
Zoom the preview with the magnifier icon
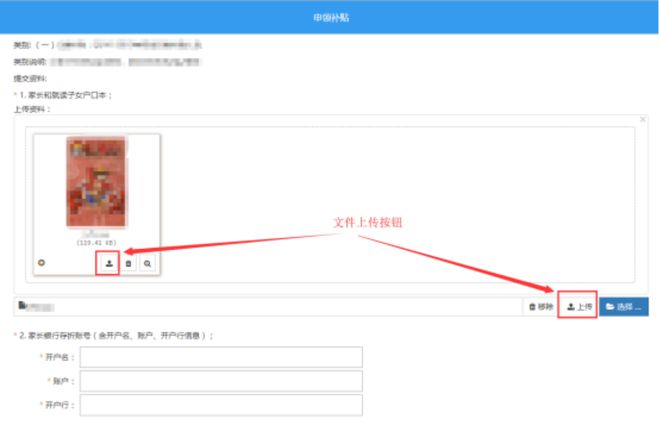coord(147,264)
